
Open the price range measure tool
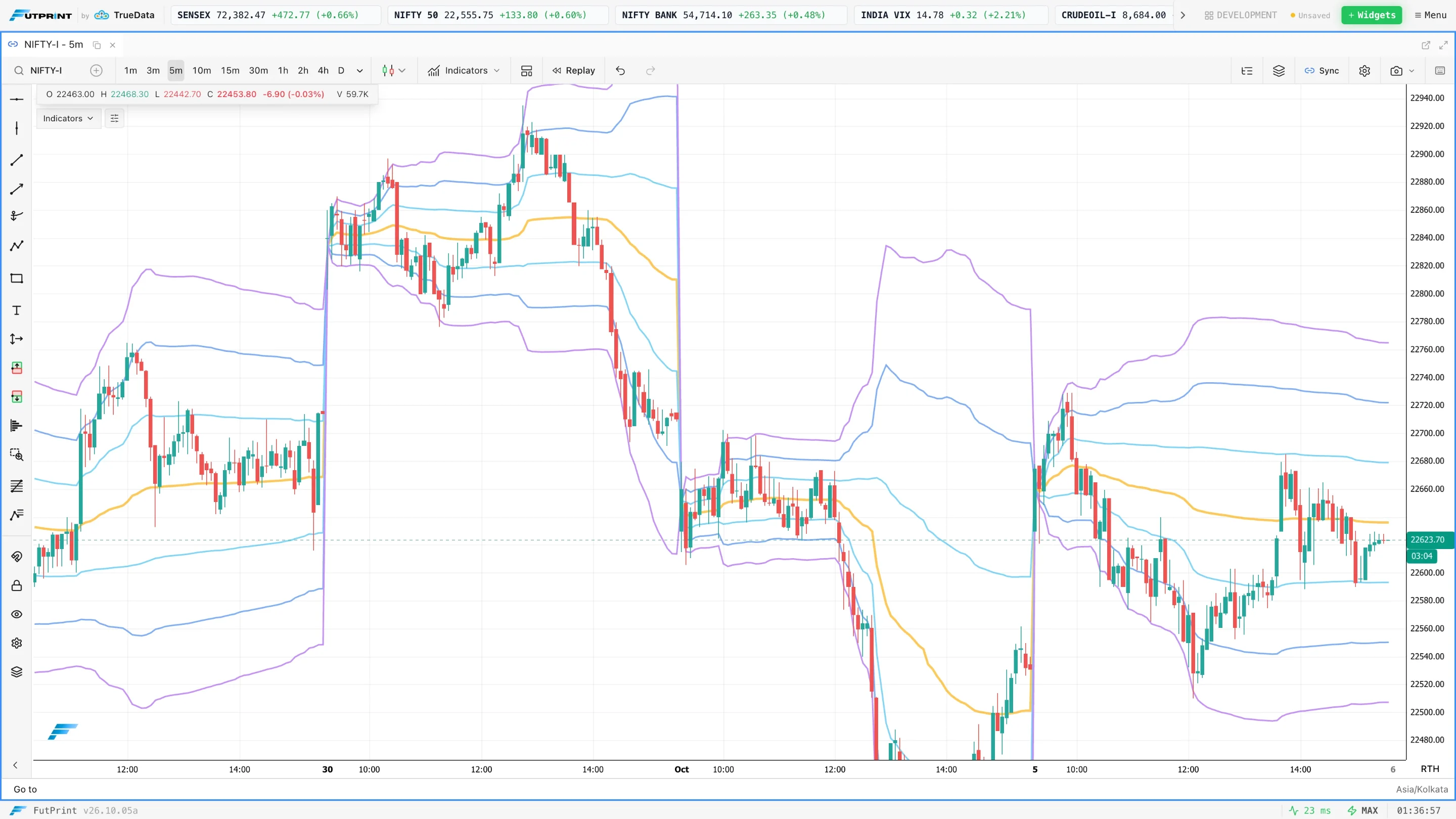16,339
